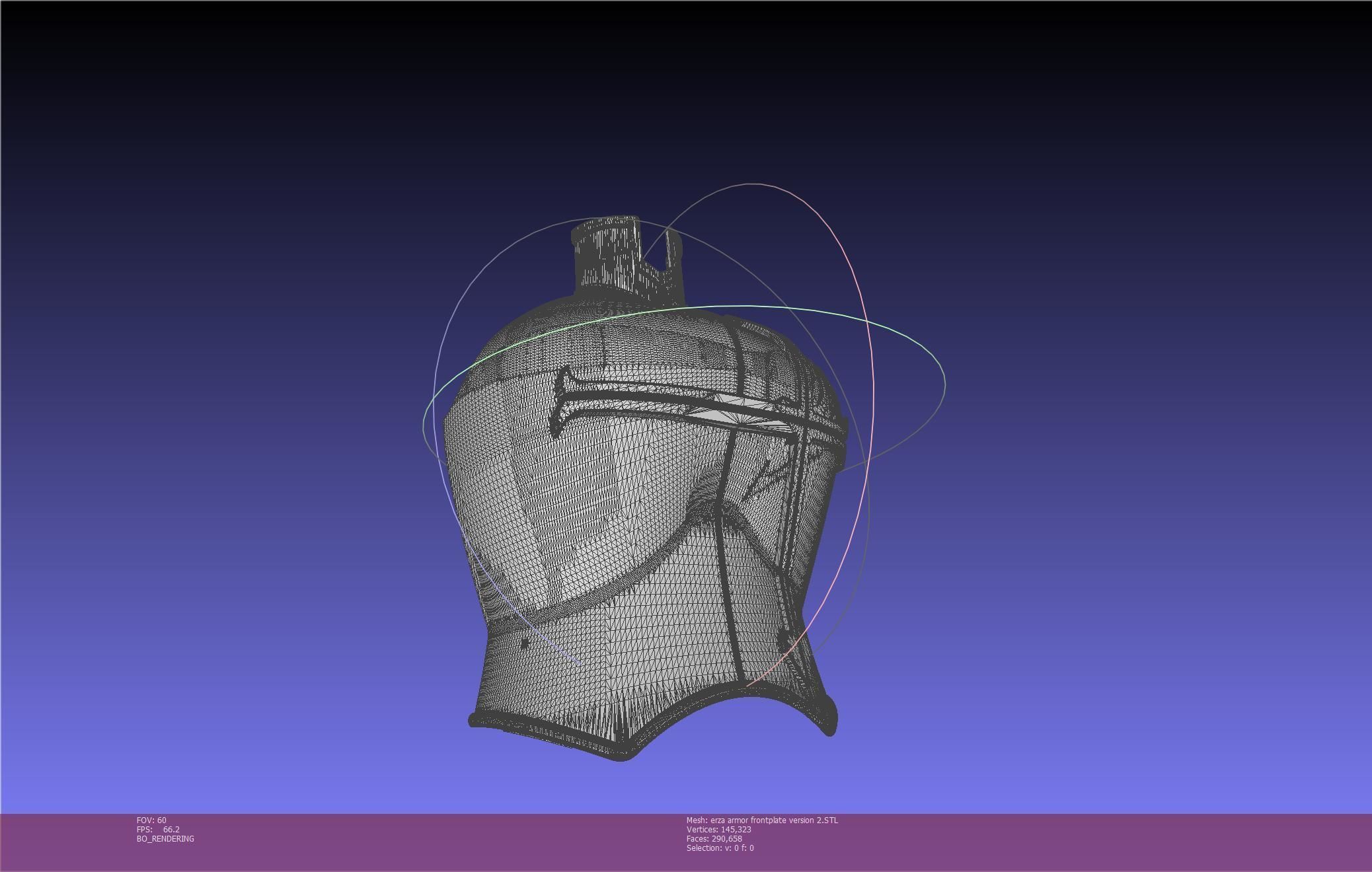This screenshot has height=872, width=1372.
Task: Click the 'Selection: v: 0 f: 0' line
Action: click(720, 848)
